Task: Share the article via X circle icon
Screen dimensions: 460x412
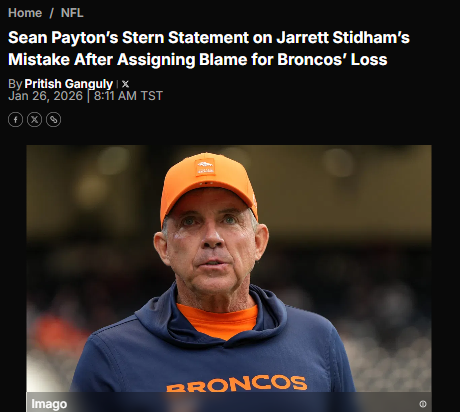Action: tap(34, 120)
